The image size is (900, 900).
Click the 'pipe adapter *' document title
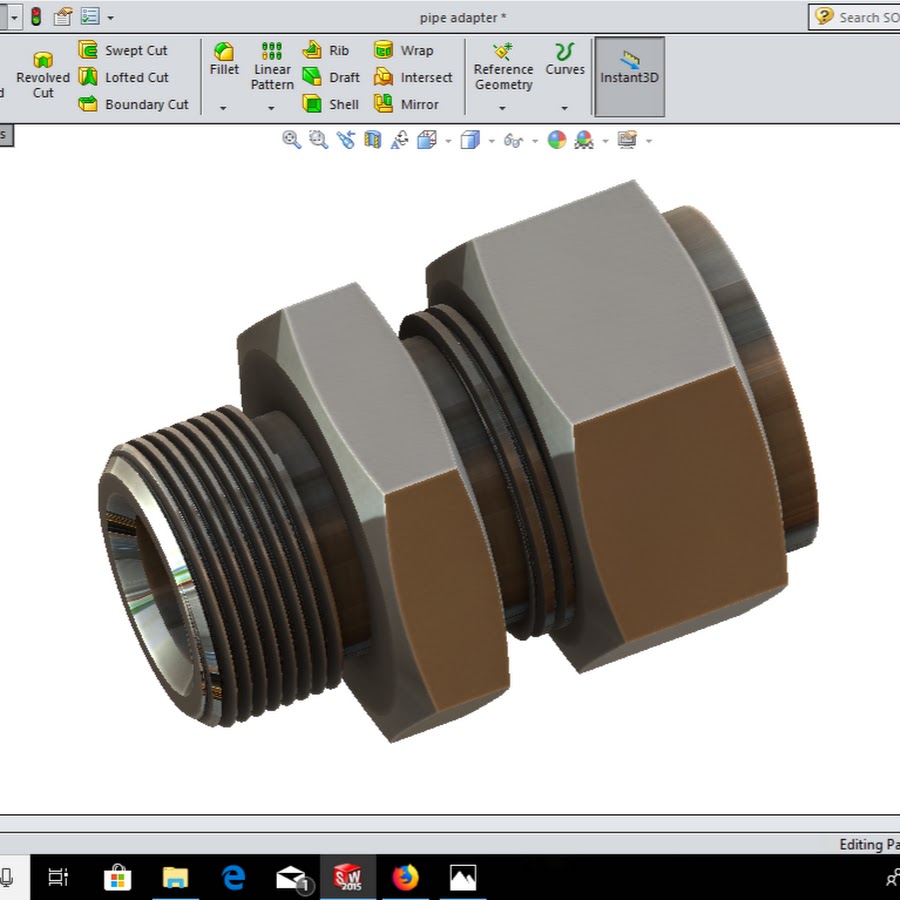463,17
